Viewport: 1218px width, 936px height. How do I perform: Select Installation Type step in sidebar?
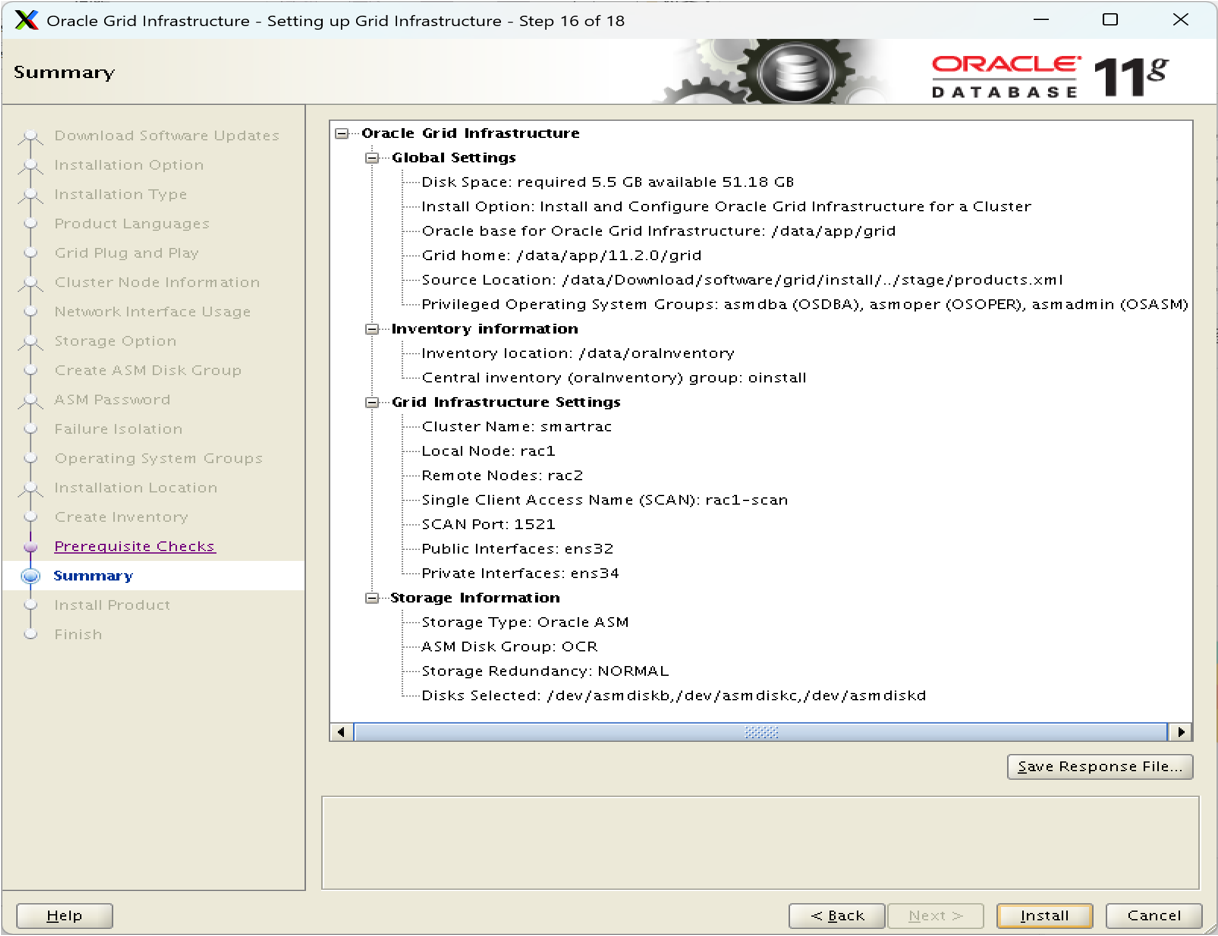[121, 194]
